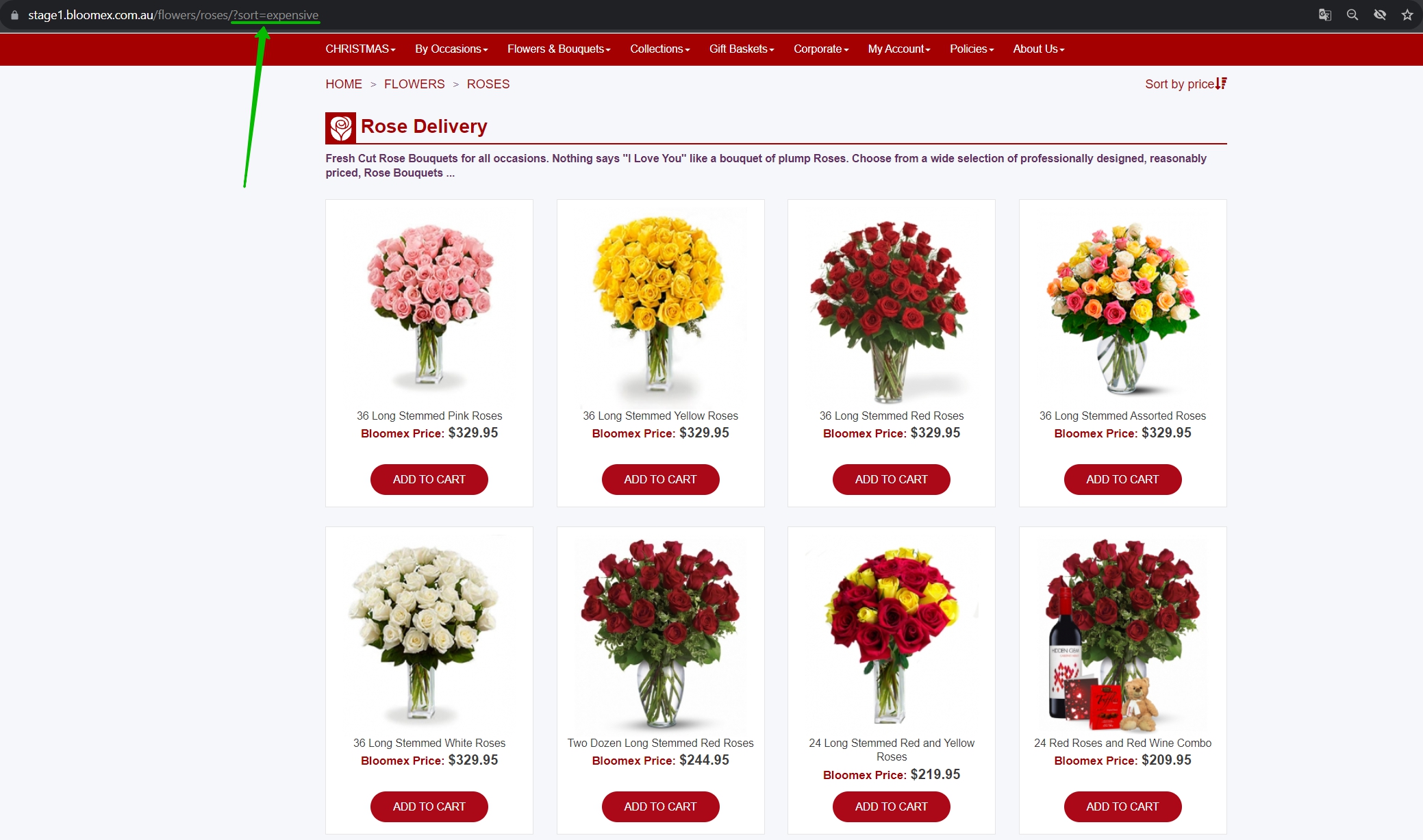Open the 36 Long Stemmed Red Roses title

click(892, 416)
